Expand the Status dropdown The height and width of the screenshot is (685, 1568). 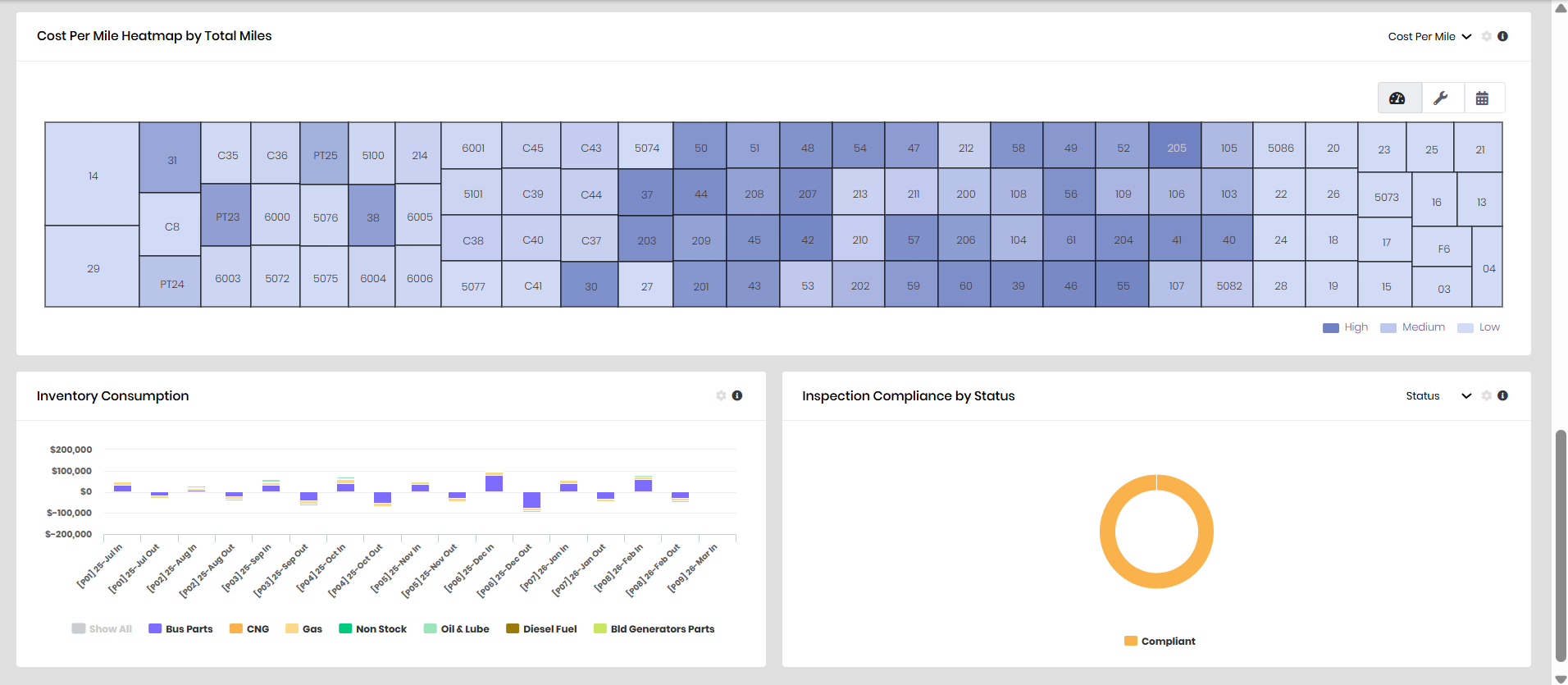click(1438, 396)
